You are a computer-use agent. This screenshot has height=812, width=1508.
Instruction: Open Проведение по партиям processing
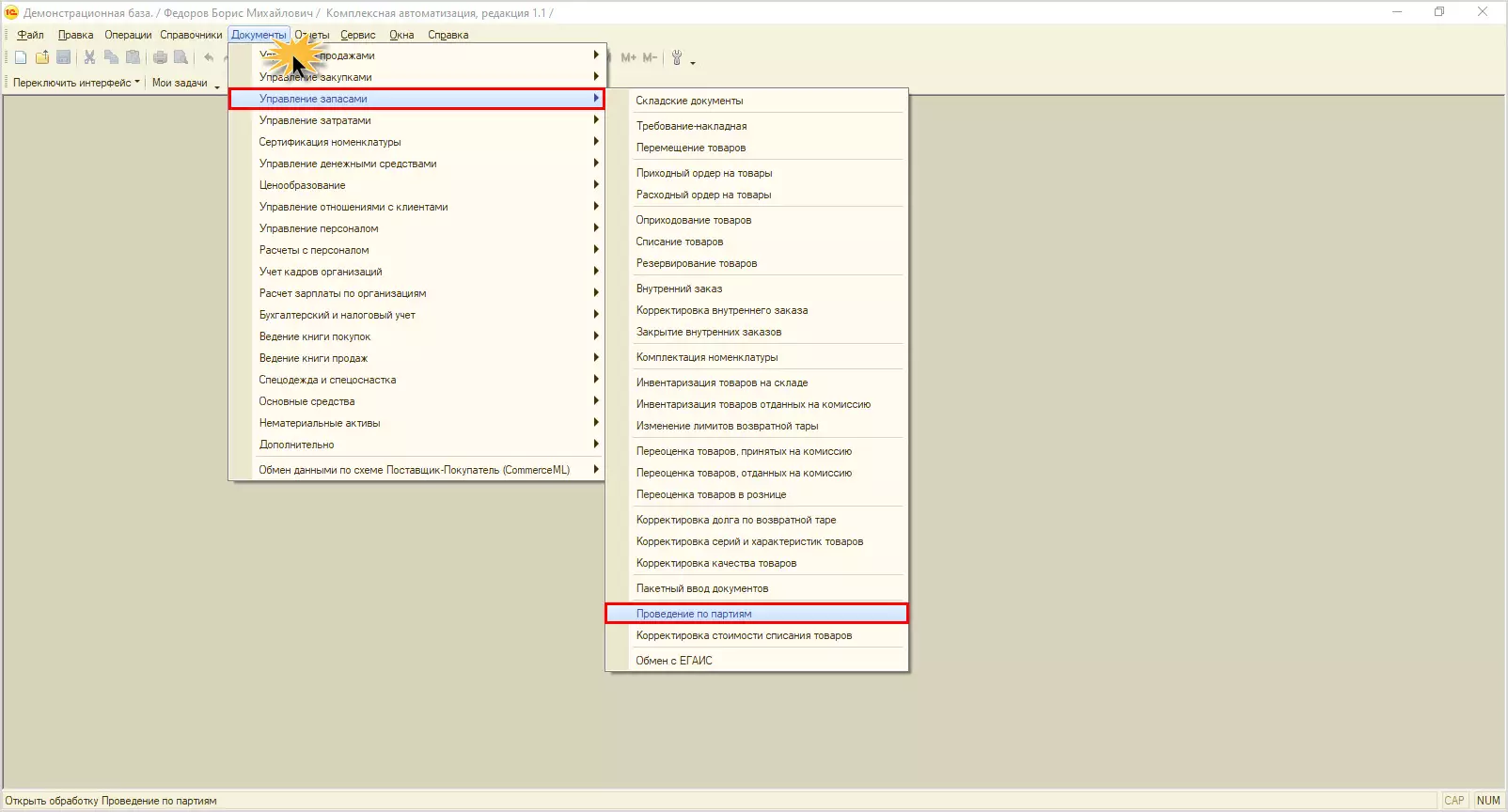tap(757, 614)
